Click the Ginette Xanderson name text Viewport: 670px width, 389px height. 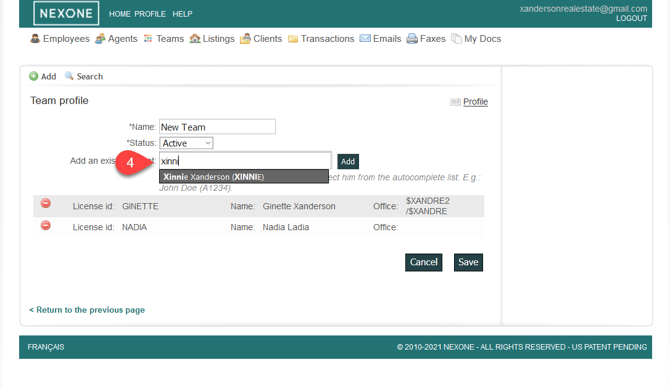click(x=299, y=206)
